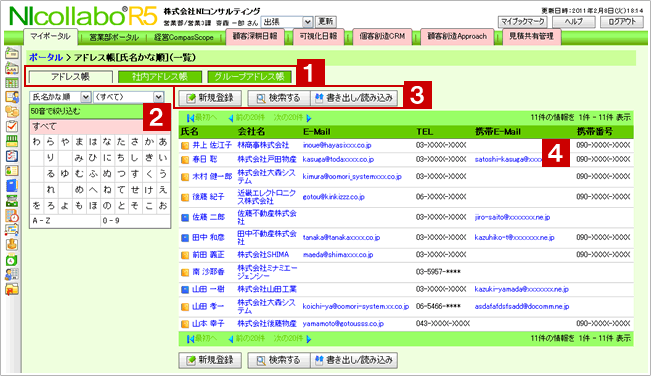Switch to the アドレス帳 tab
The width and height of the screenshot is (651, 376).
click(71, 77)
